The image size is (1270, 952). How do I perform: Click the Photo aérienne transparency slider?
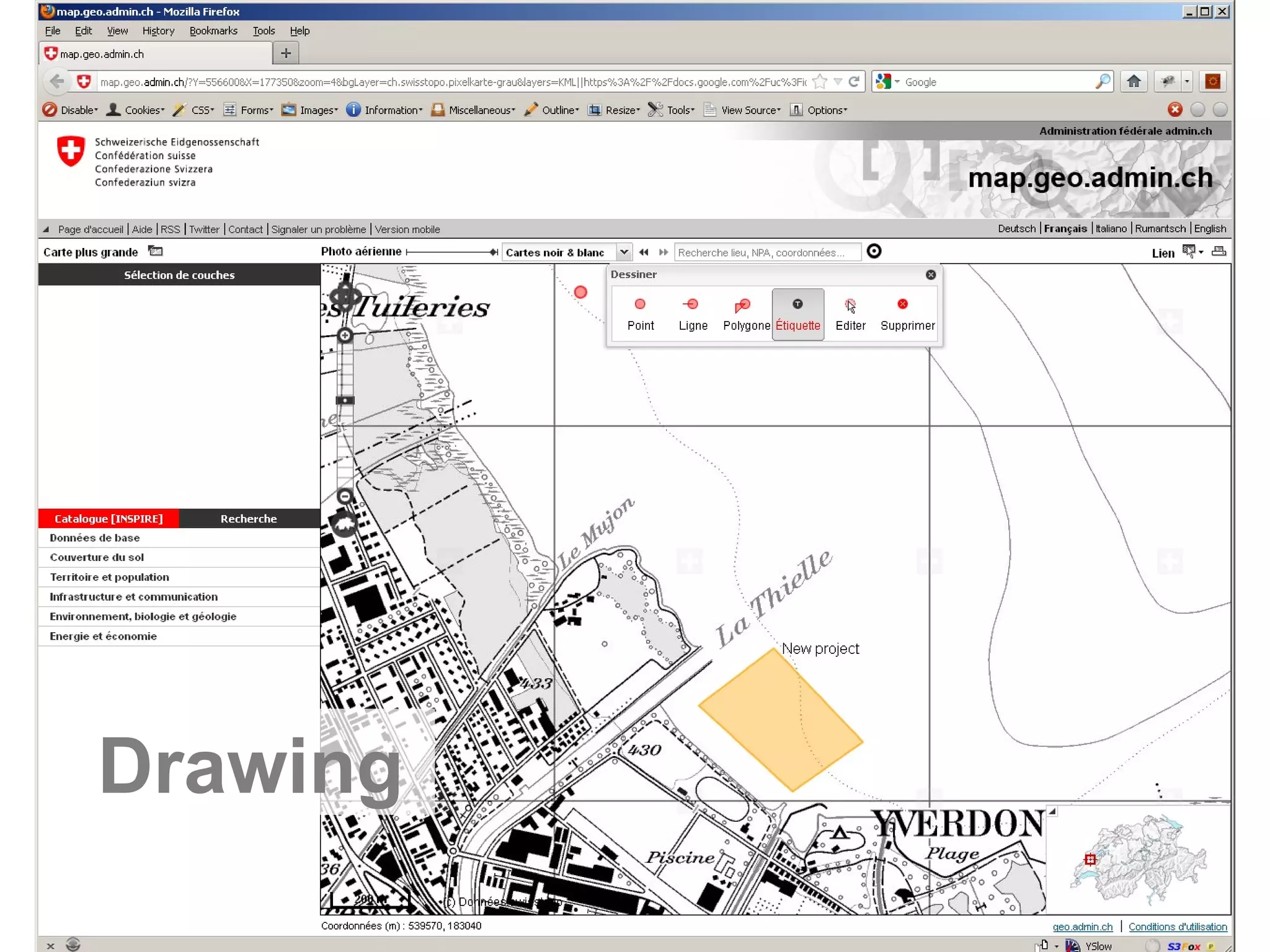pos(493,252)
